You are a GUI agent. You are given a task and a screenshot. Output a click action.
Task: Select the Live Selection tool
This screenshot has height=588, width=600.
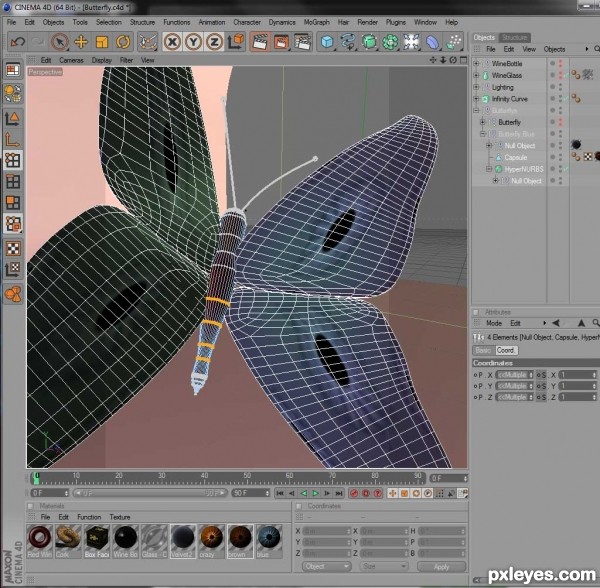(60, 42)
